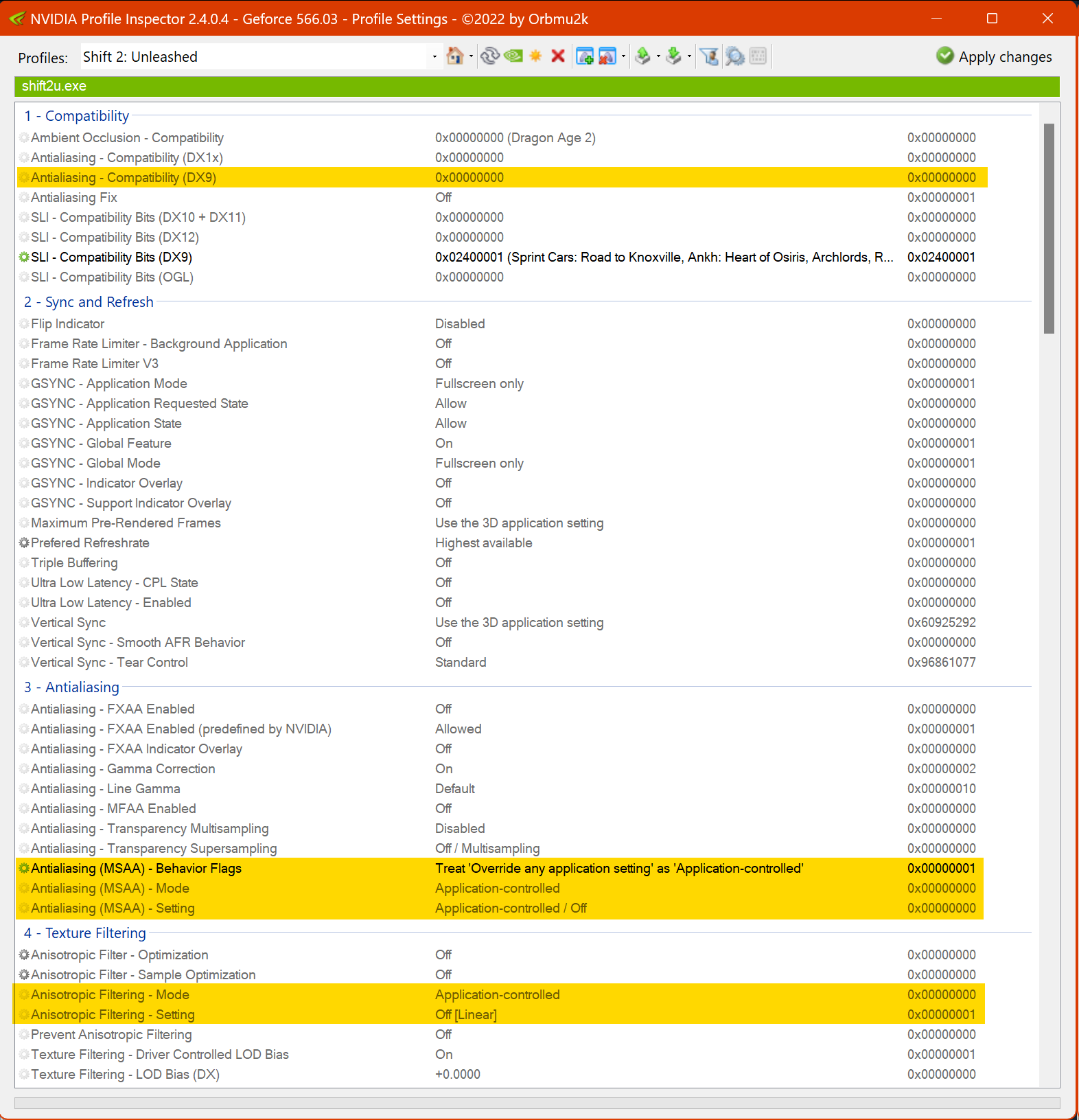
Task: Expand the export profiles dropdown arrow
Action: pos(658,56)
